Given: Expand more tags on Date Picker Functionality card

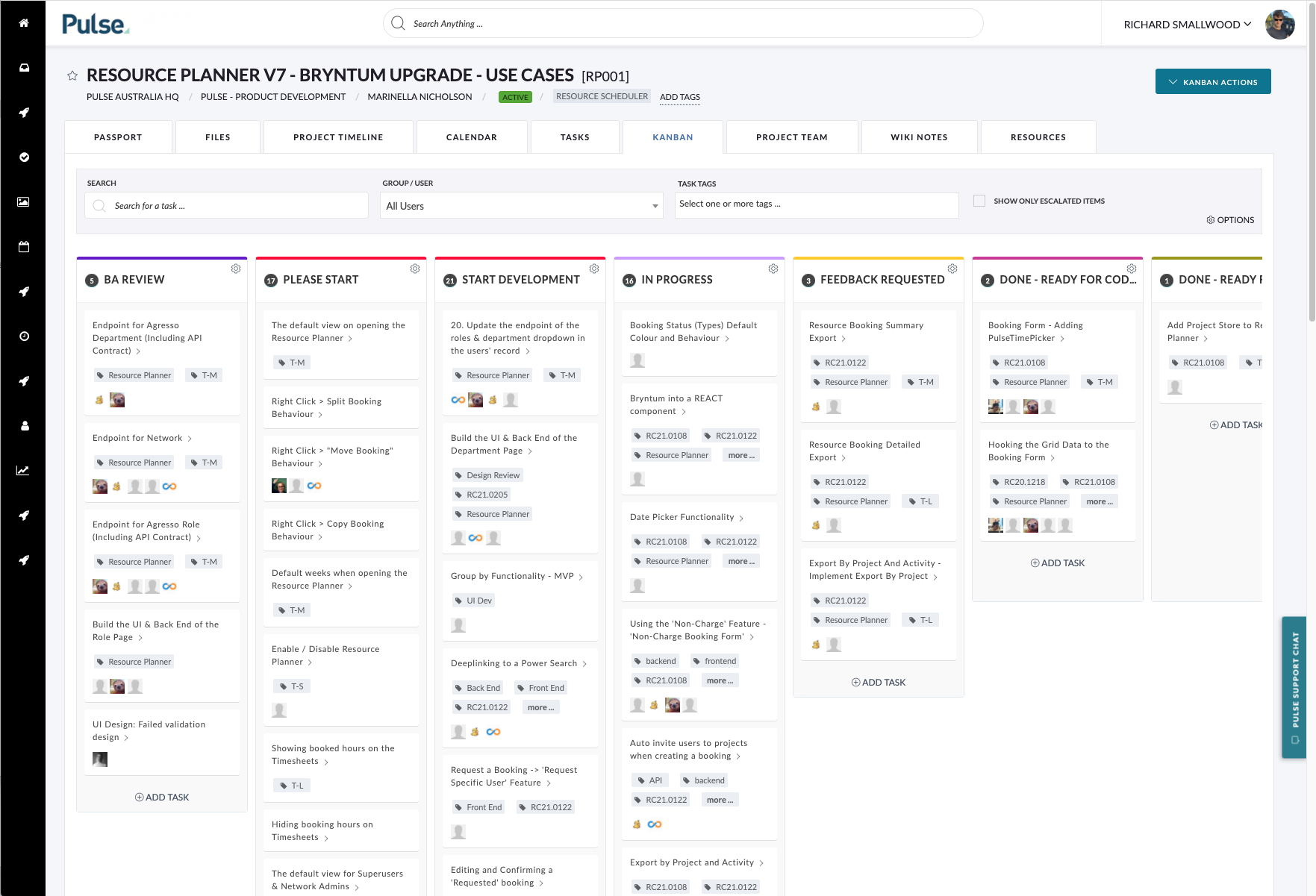Looking at the screenshot, I should pyautogui.click(x=741, y=561).
